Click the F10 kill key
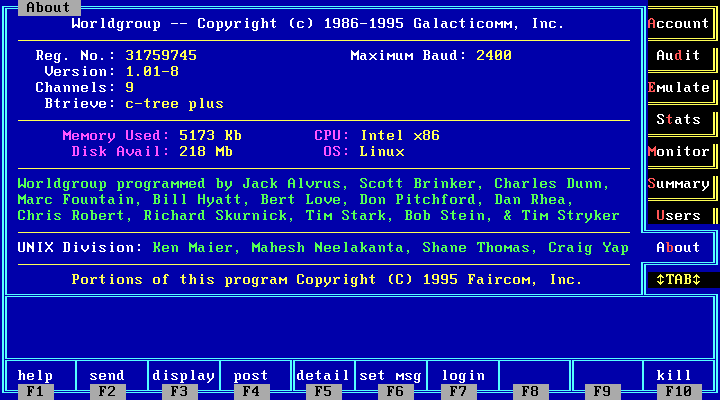The image size is (720, 400). pos(675,383)
